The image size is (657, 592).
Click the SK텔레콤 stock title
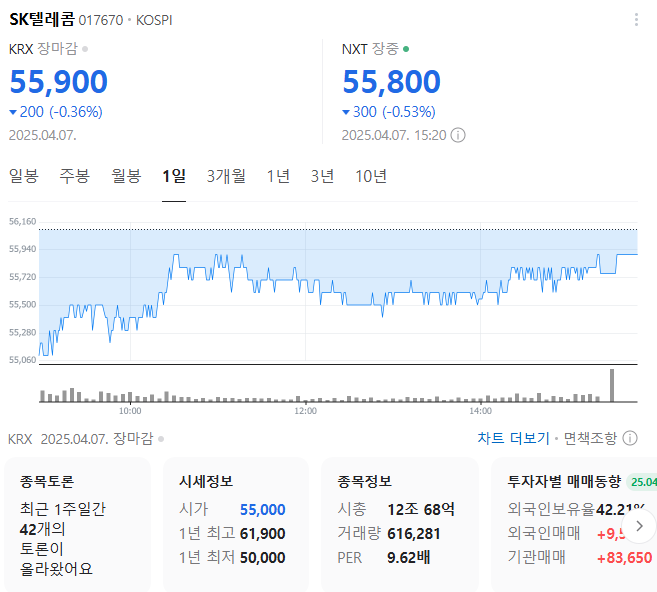tap(42, 19)
